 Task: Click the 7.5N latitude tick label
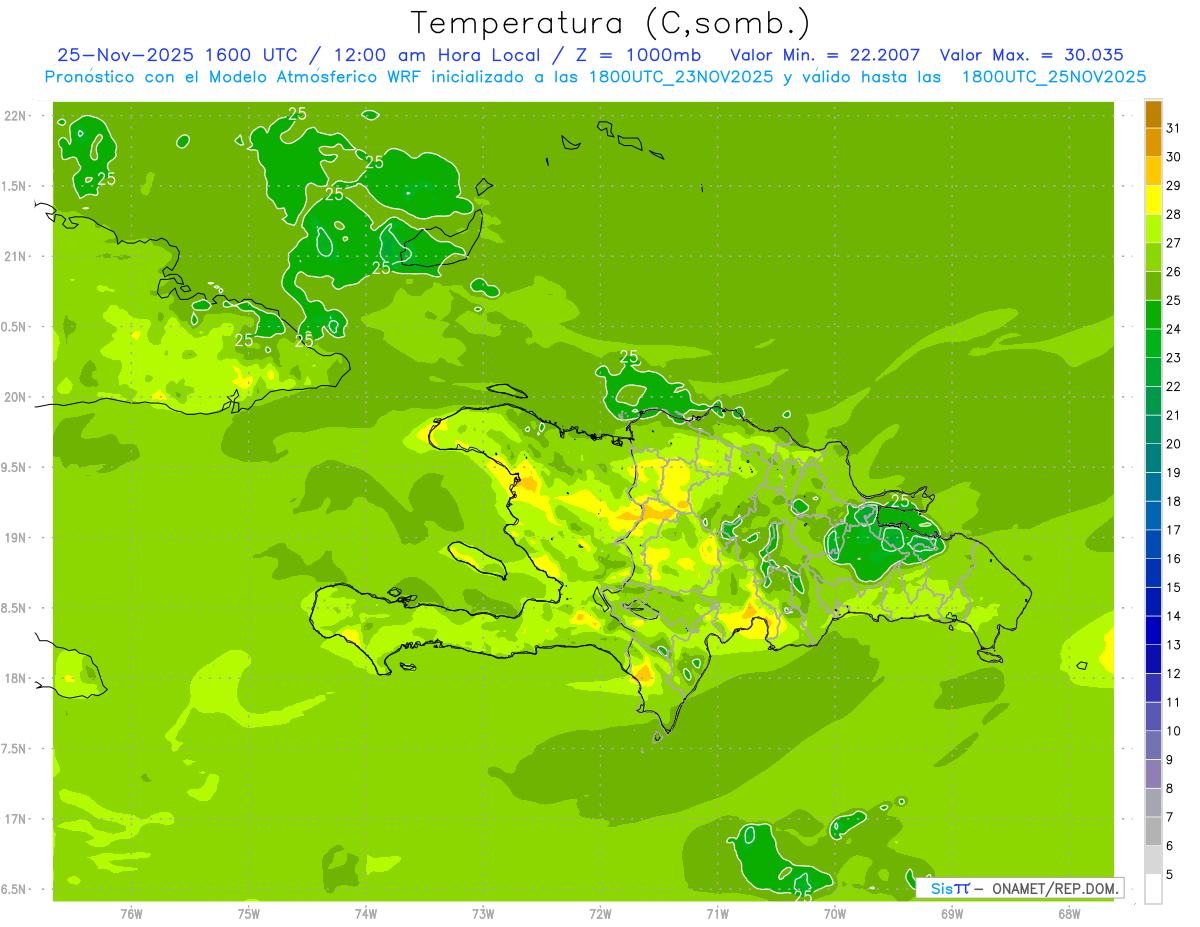click(15, 749)
